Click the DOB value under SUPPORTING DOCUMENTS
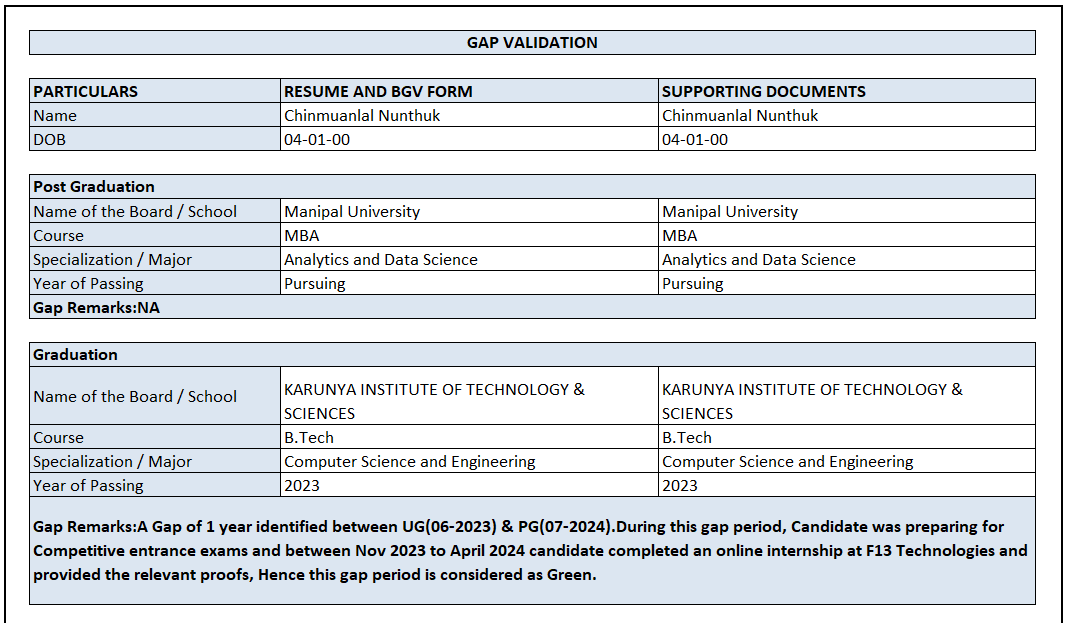This screenshot has height=623, width=1067. click(695, 140)
